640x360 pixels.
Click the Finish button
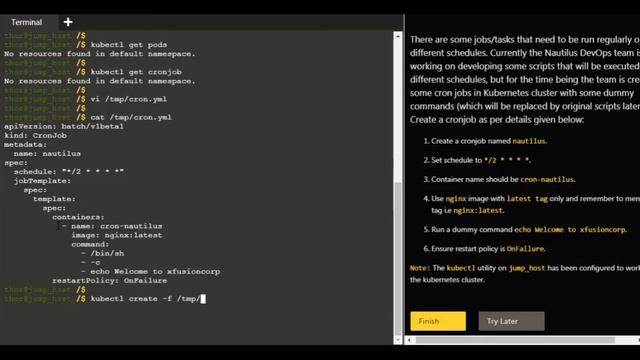click(438, 321)
